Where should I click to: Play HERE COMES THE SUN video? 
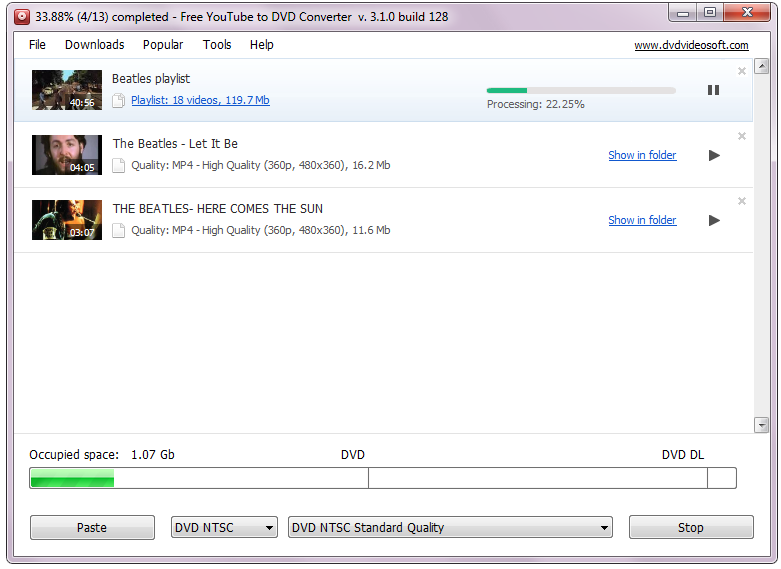(x=714, y=220)
